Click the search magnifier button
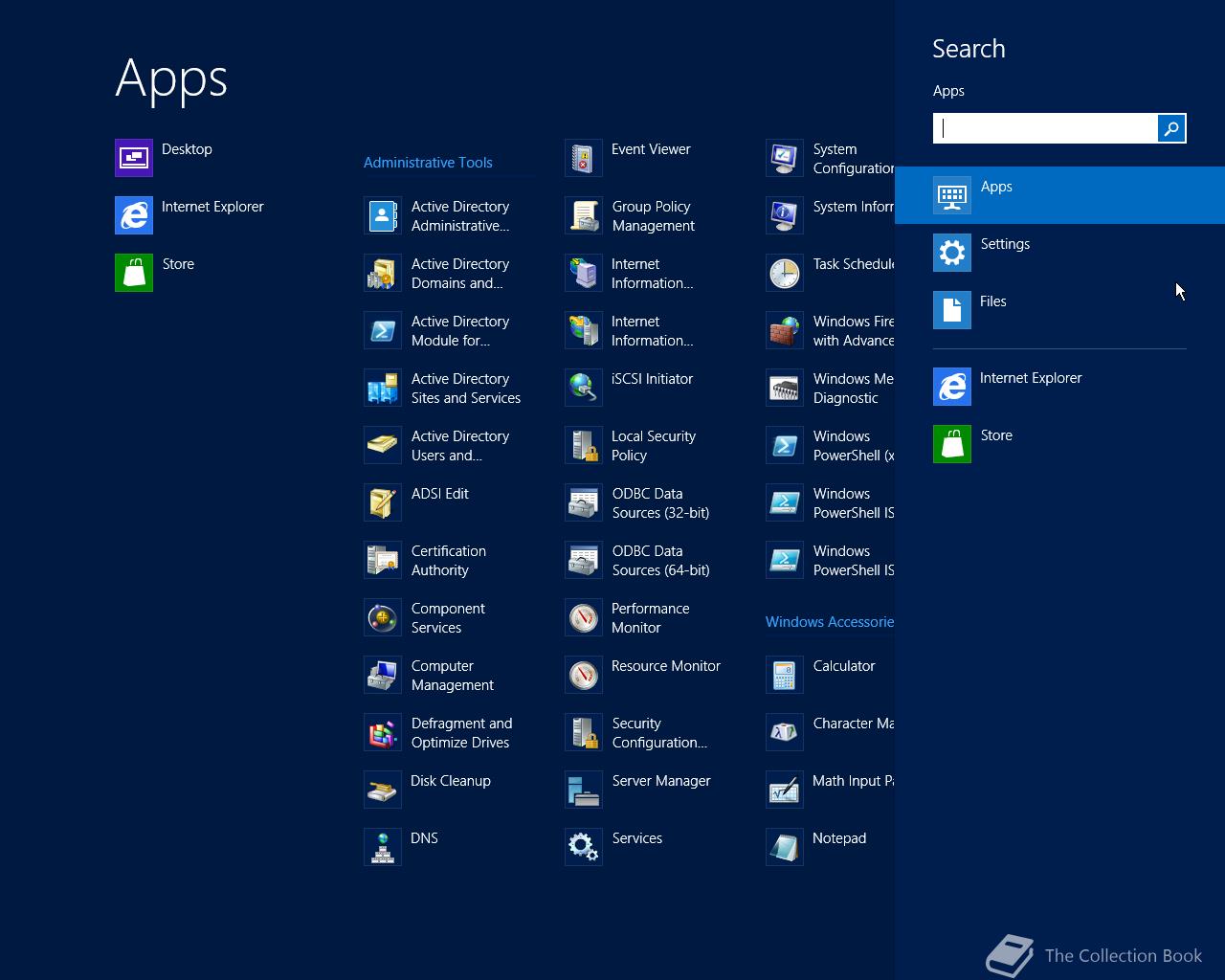1225x980 pixels. tap(1171, 128)
